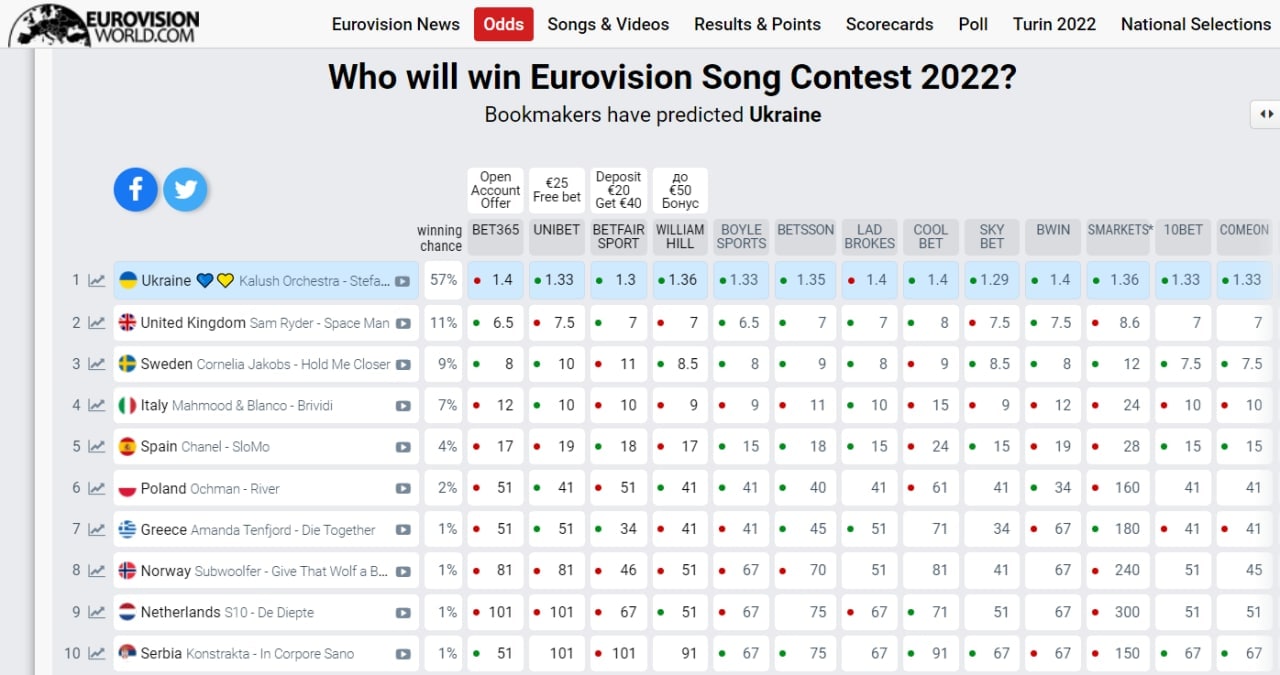Screen dimensions: 1280x675
Task: Go to Results & Points page
Action: tap(757, 24)
